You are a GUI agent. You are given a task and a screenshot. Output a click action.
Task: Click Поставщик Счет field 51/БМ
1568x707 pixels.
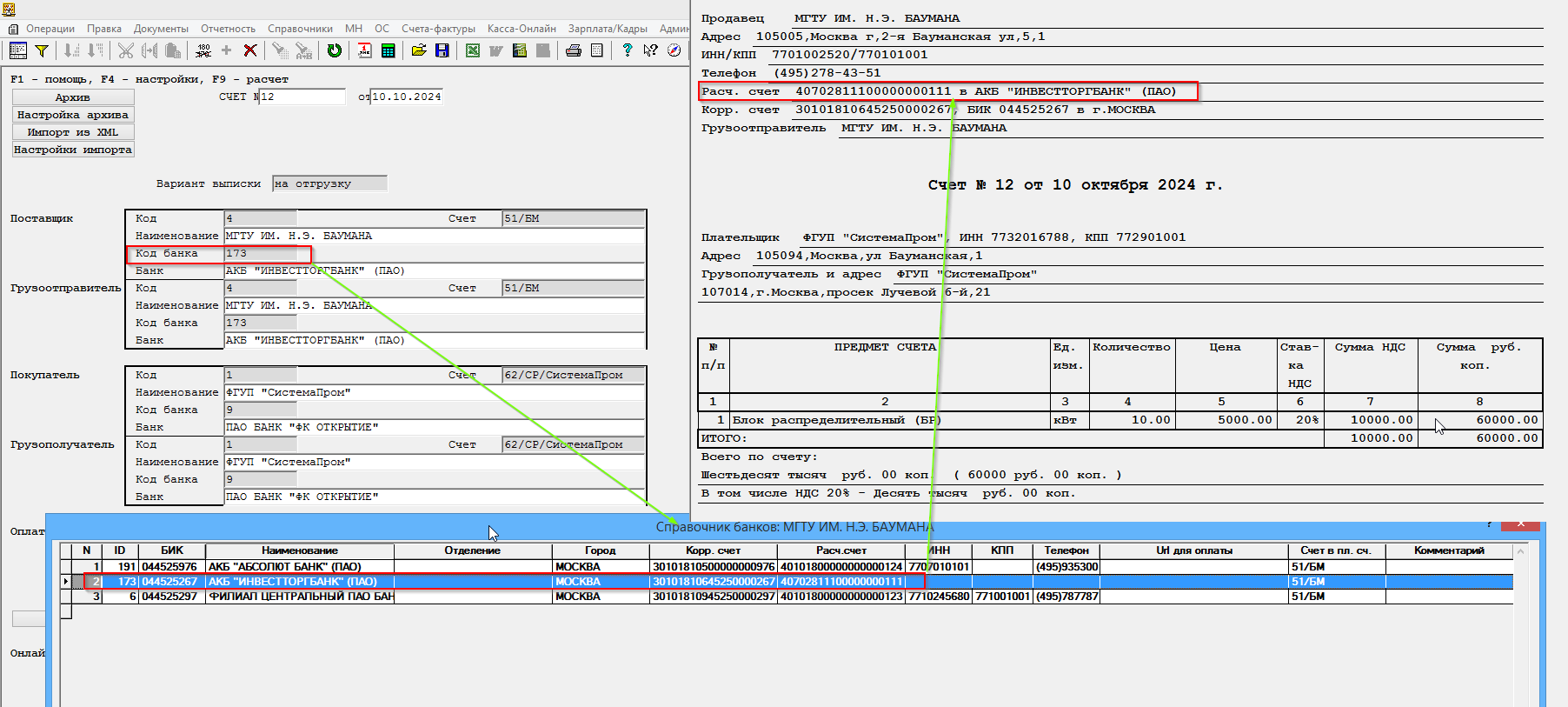click(x=574, y=218)
